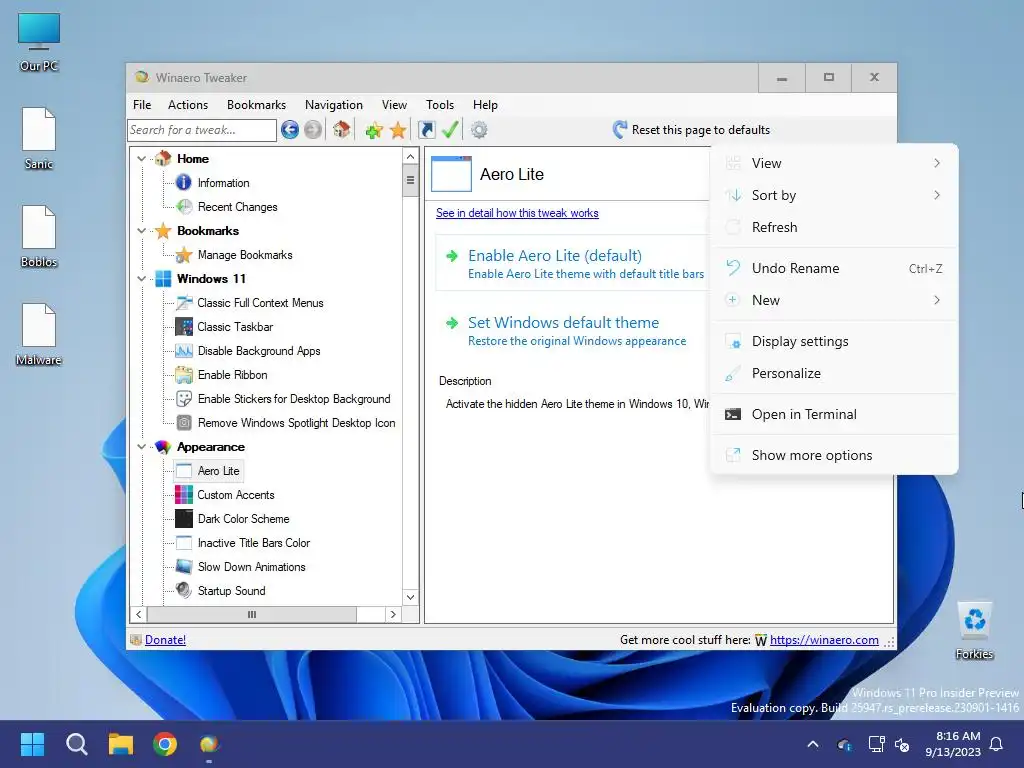Click the Enable Stickers smiley icon
Viewport: 1024px width, 768px height.
pyautogui.click(x=184, y=399)
